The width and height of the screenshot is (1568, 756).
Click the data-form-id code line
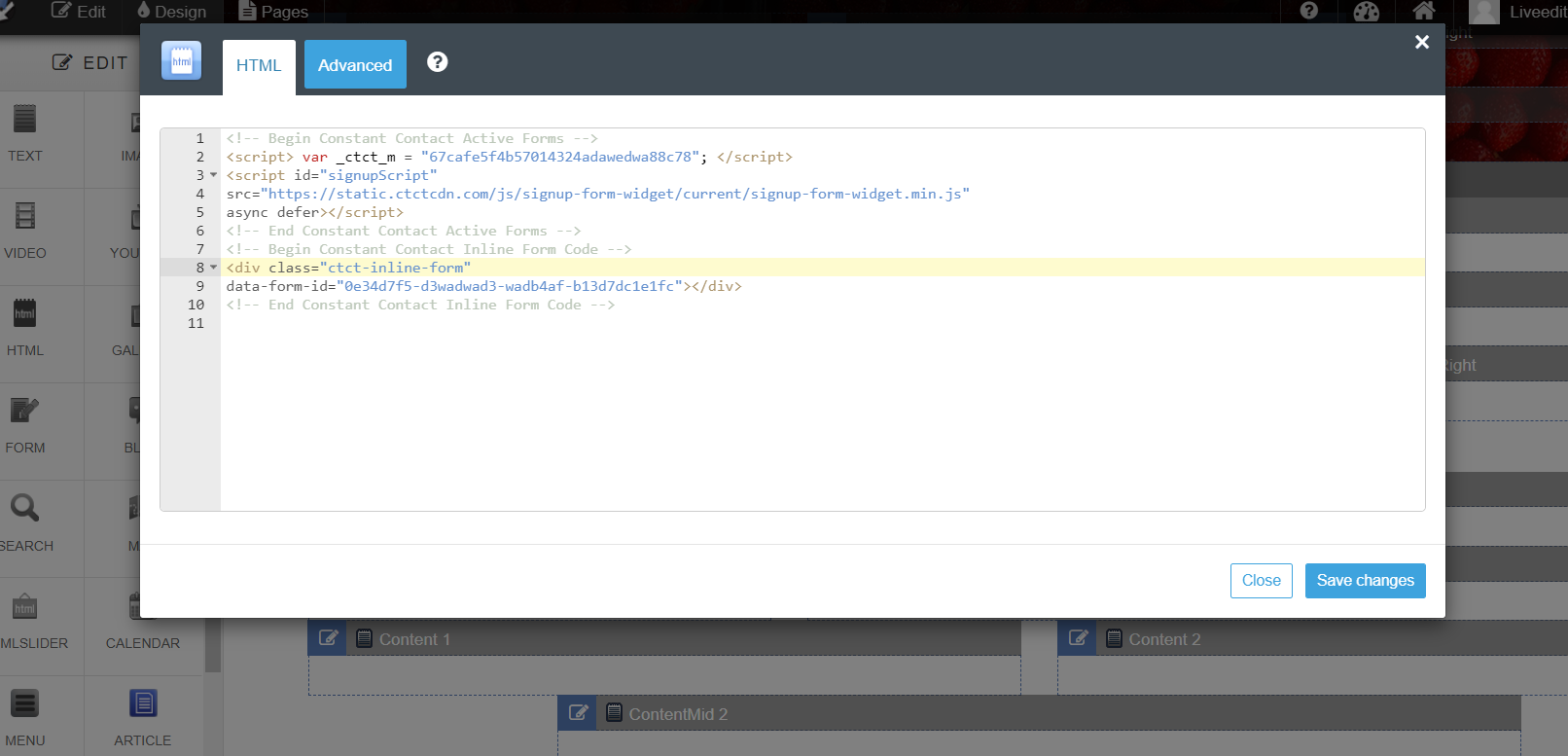484,286
